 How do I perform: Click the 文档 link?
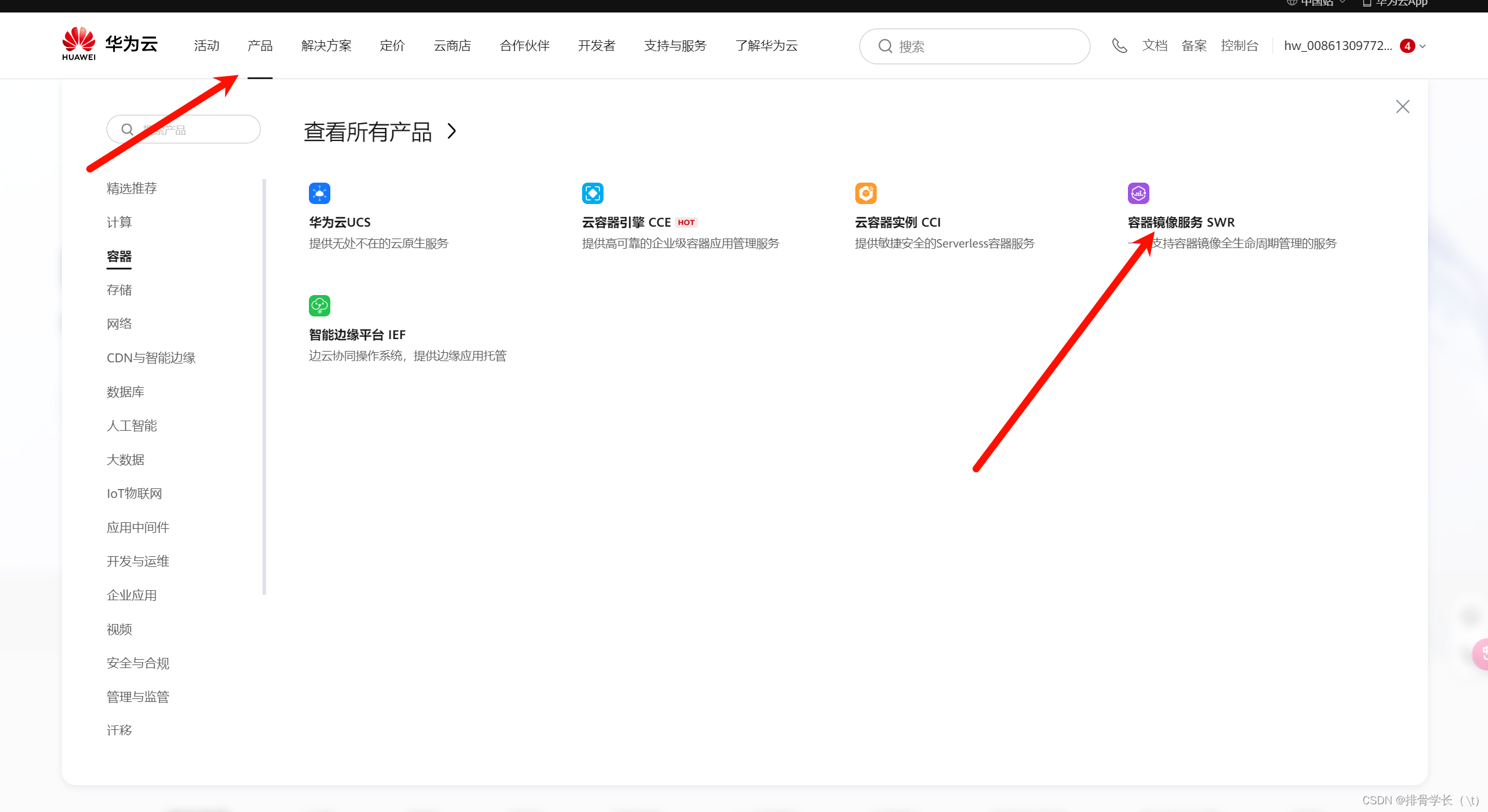pos(1155,46)
